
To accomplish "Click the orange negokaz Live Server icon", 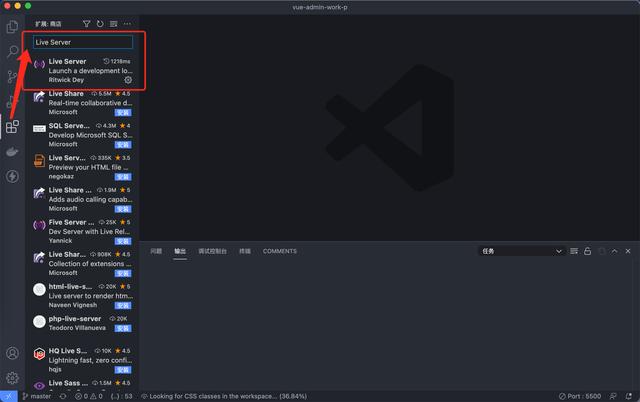I will coord(39,161).
